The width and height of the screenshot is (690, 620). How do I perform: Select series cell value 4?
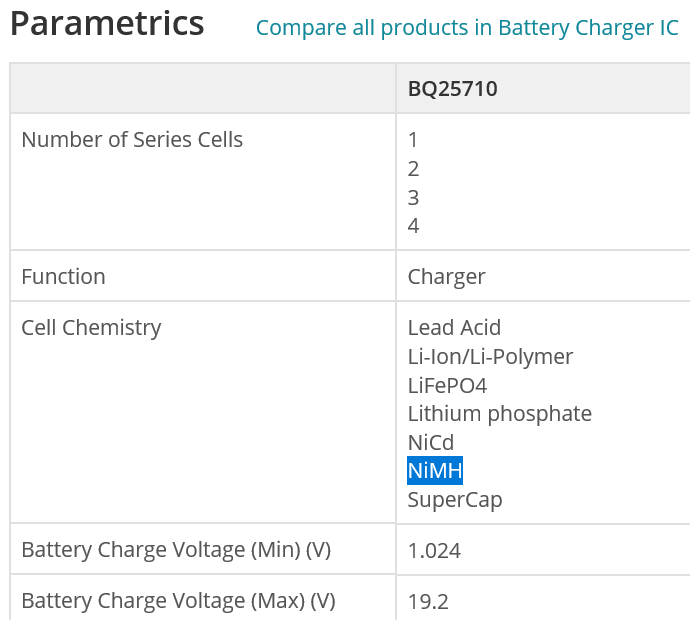tap(413, 226)
